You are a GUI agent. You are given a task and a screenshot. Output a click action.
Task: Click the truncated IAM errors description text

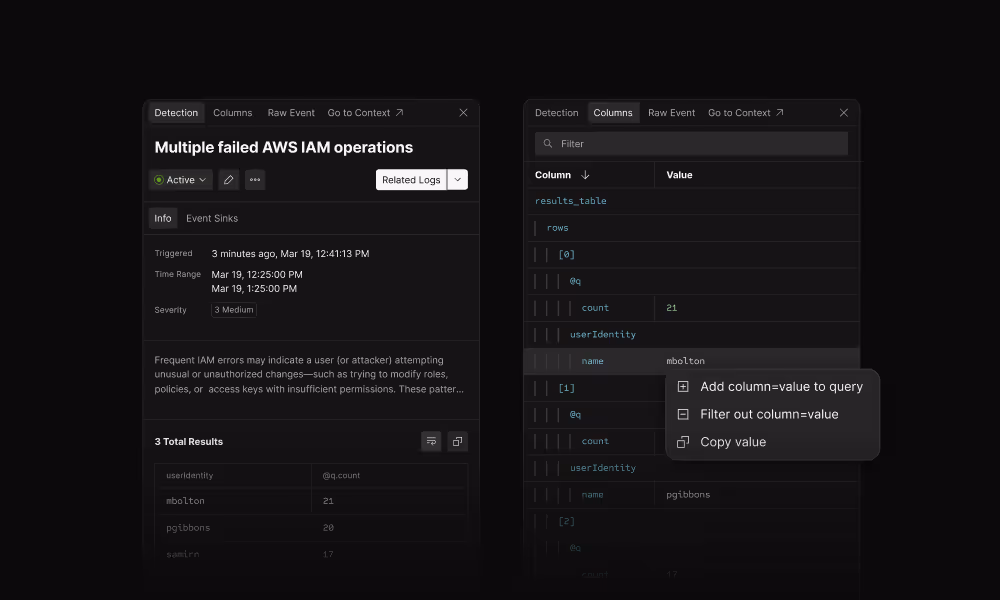(309, 374)
